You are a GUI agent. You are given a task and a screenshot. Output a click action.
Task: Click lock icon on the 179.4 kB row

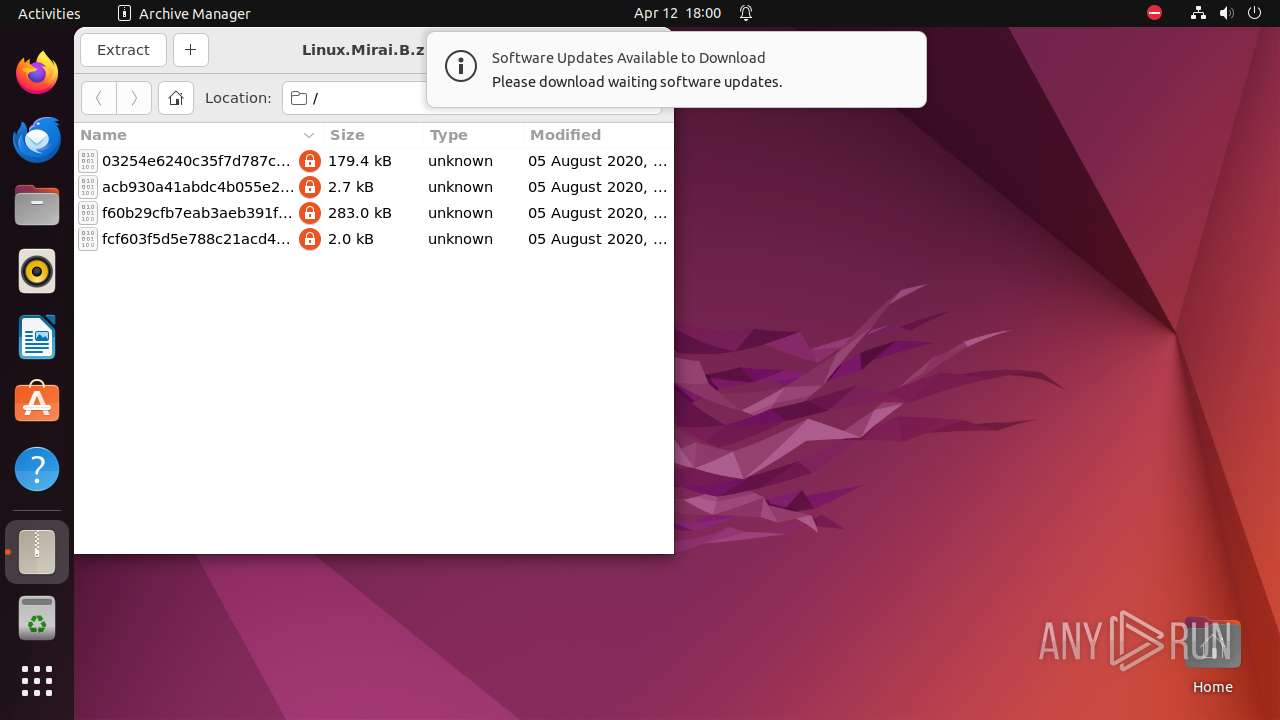pyautogui.click(x=310, y=161)
